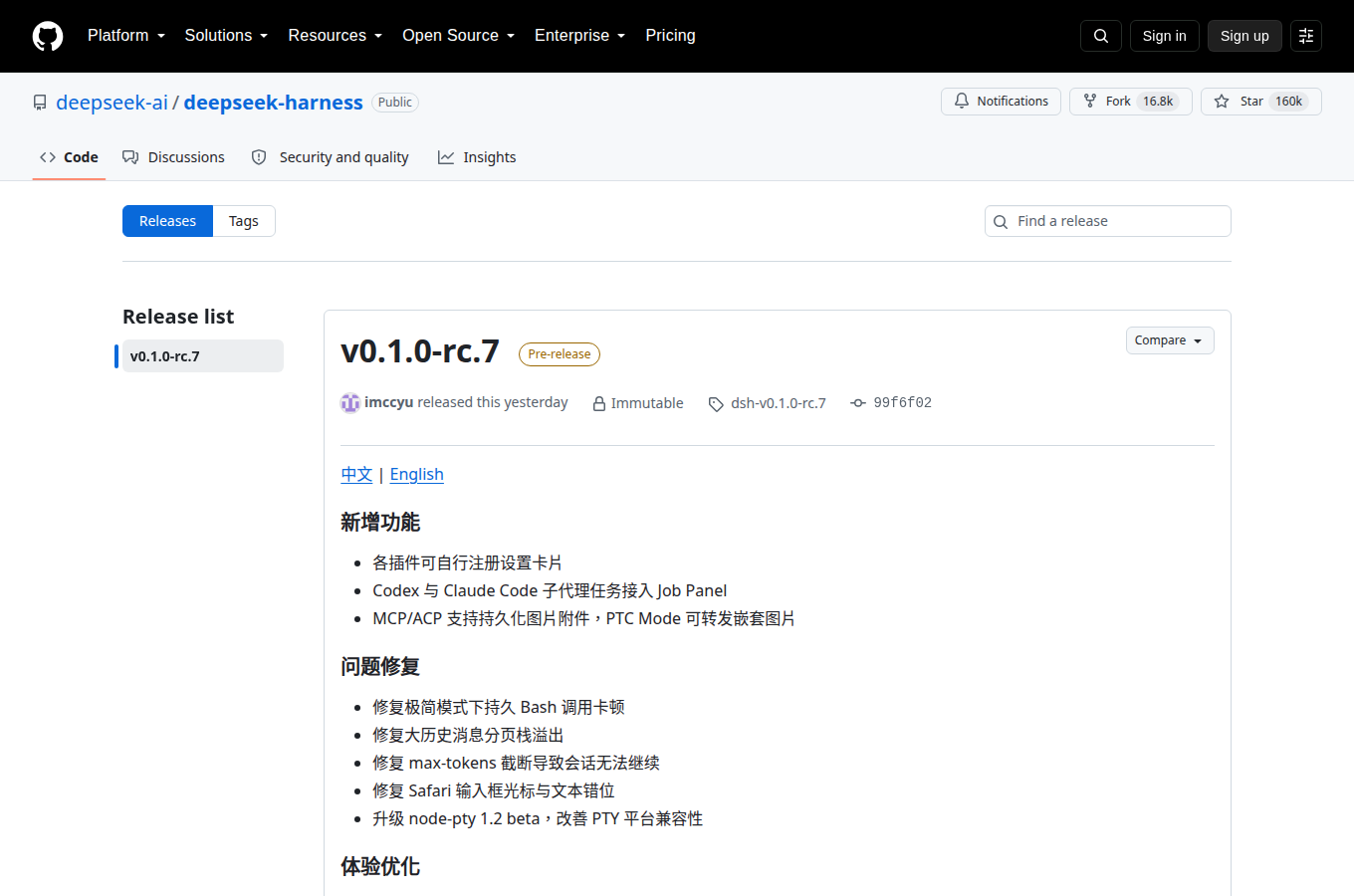Click the Security shield icon
Viewport: 1354px width, 896px height.
coord(259,157)
